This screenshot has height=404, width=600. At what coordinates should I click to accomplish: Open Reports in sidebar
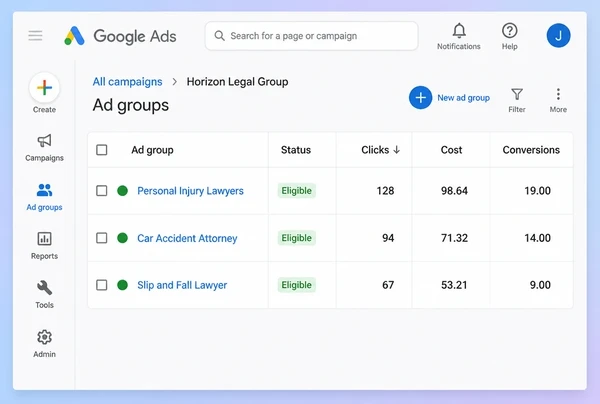point(44,246)
